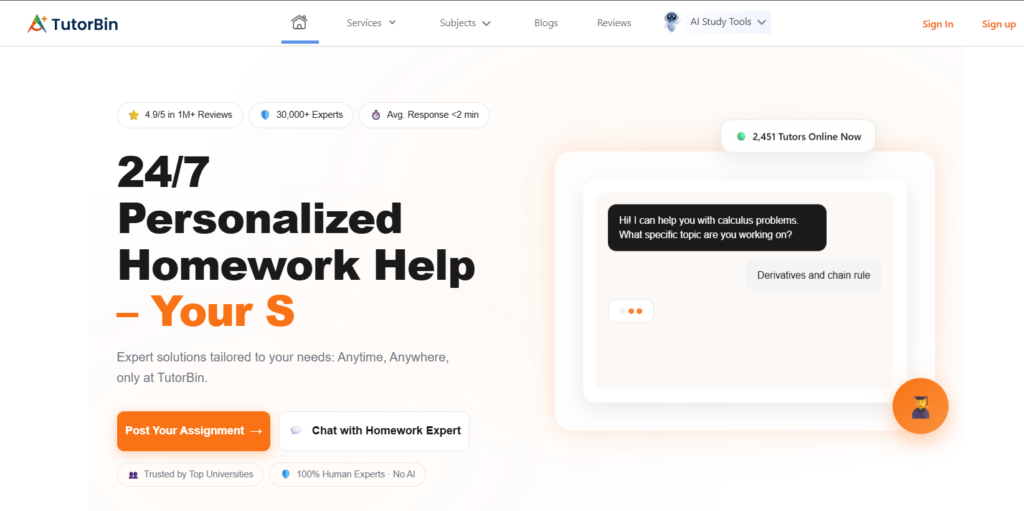
Task: Click the stopwatch icon for Avg. Response
Action: tap(376, 115)
